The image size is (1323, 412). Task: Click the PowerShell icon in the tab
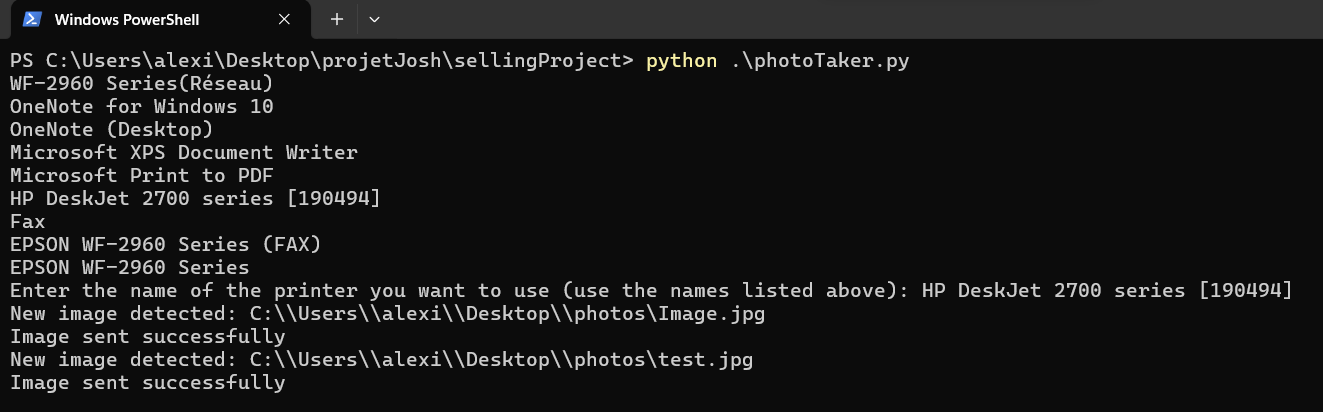coord(32,20)
